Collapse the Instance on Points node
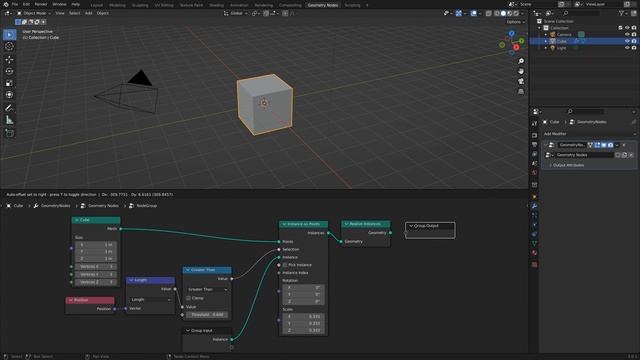This screenshot has height=360, width=640. point(284,224)
